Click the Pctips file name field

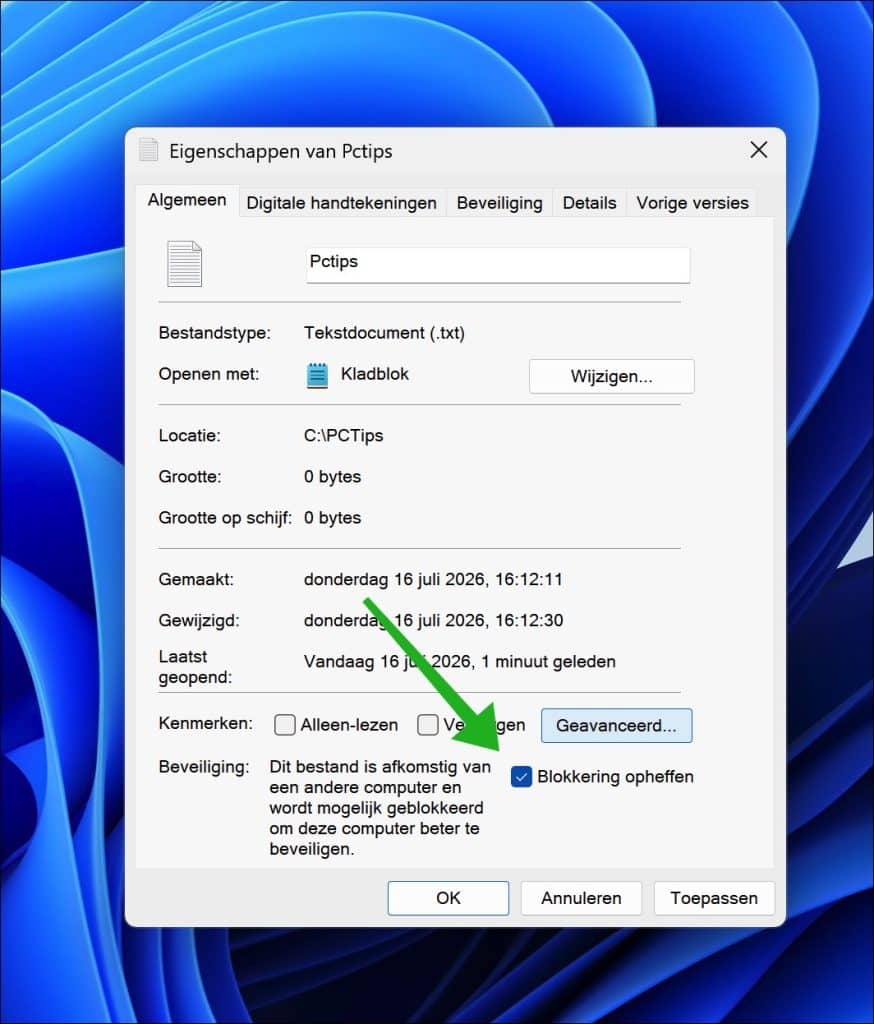498,264
